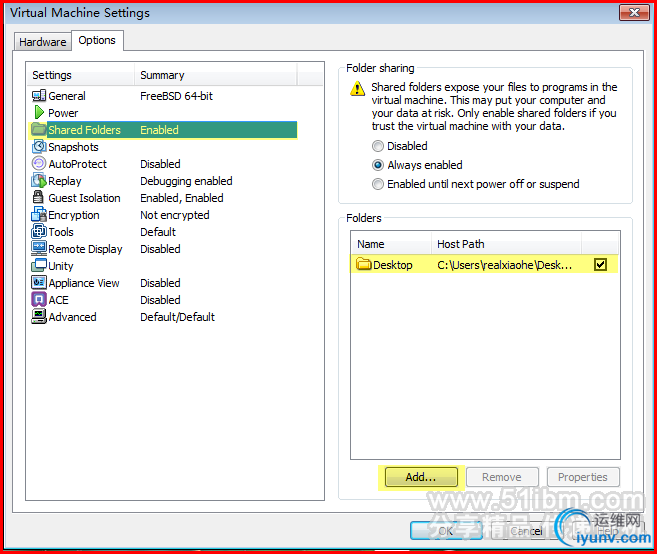657x554 pixels.
Task: Close the Virtual Machine Settings window
Action: [634, 13]
